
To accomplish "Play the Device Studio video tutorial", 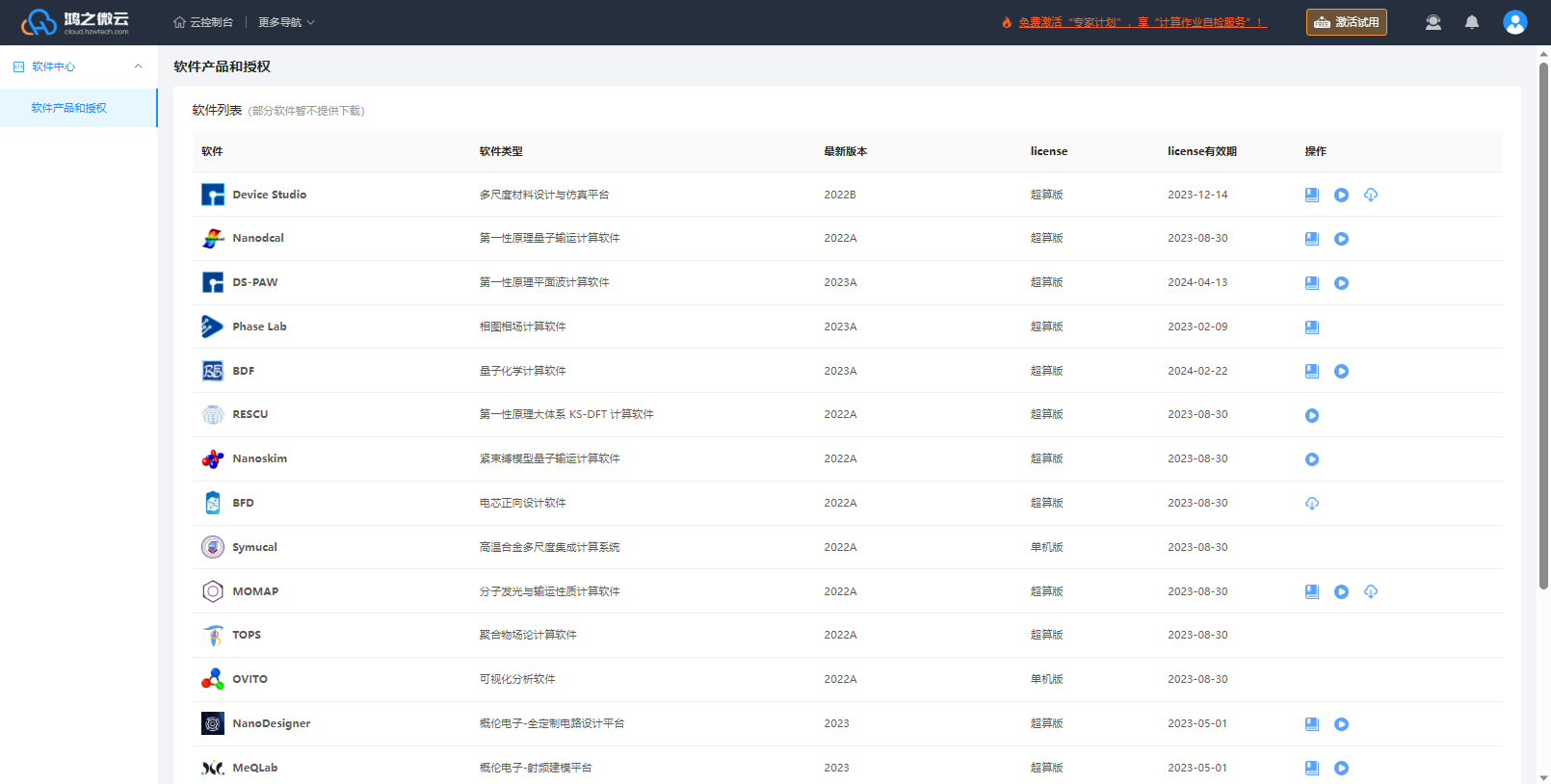I will (1341, 195).
